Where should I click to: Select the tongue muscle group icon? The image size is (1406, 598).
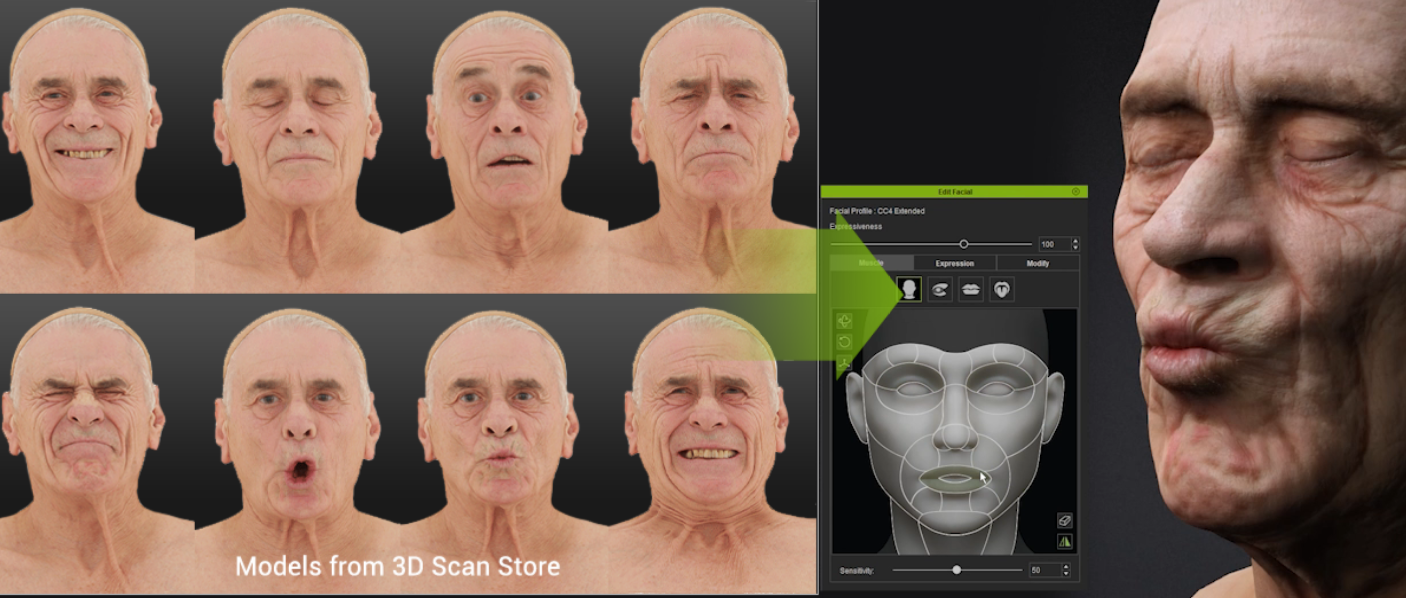pyautogui.click(x=1002, y=289)
